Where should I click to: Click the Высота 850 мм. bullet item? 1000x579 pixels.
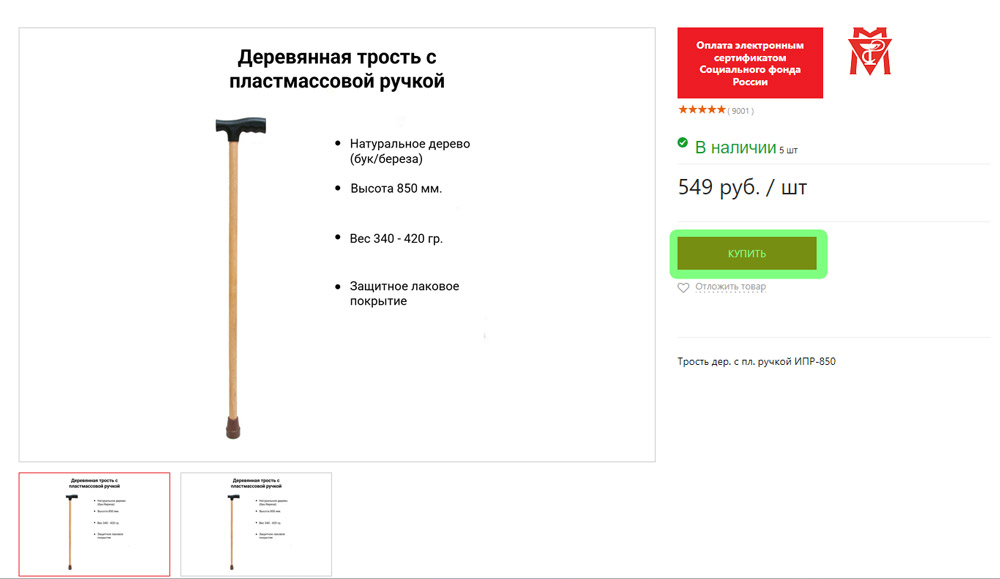point(396,189)
